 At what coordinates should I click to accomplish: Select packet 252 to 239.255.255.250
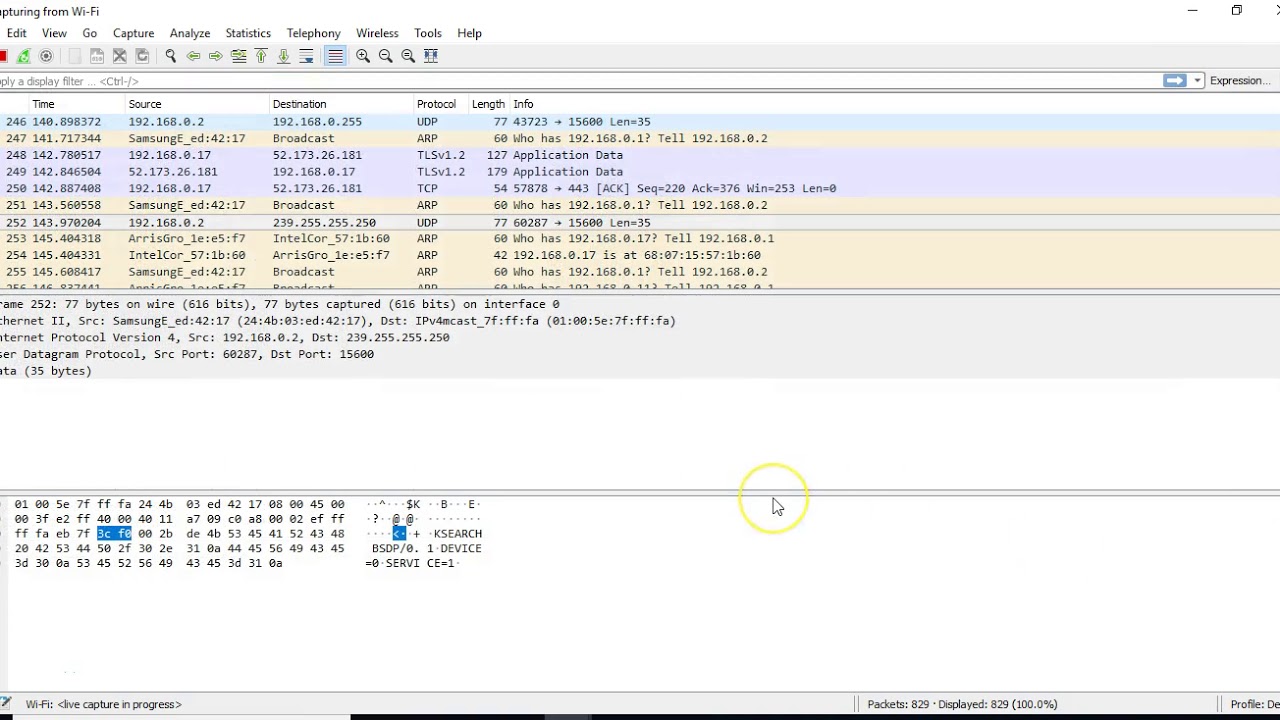640,222
